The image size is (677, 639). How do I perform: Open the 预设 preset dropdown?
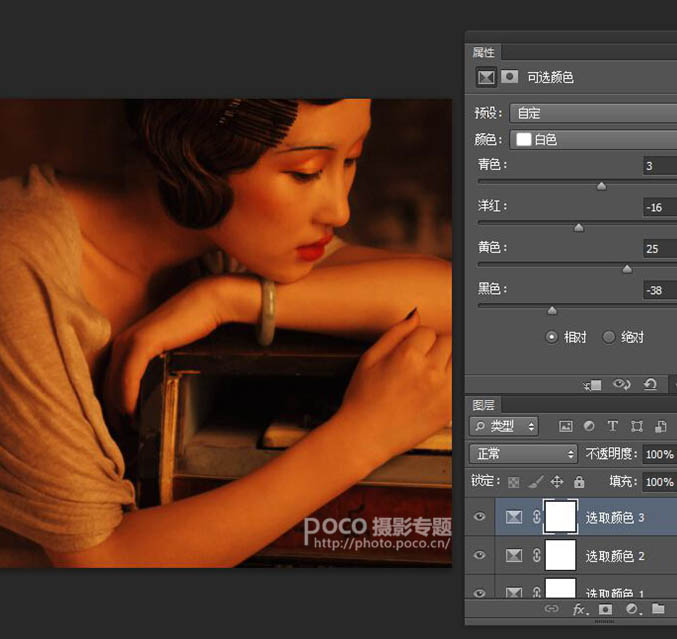click(x=592, y=113)
